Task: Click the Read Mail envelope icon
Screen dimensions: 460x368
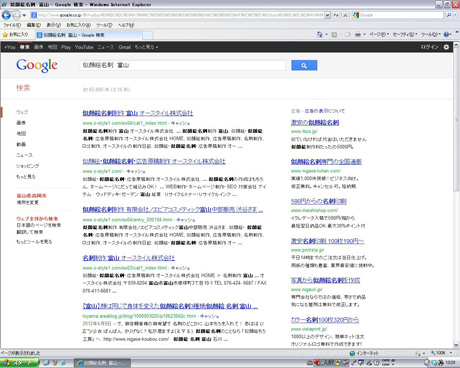Action: 348,35
